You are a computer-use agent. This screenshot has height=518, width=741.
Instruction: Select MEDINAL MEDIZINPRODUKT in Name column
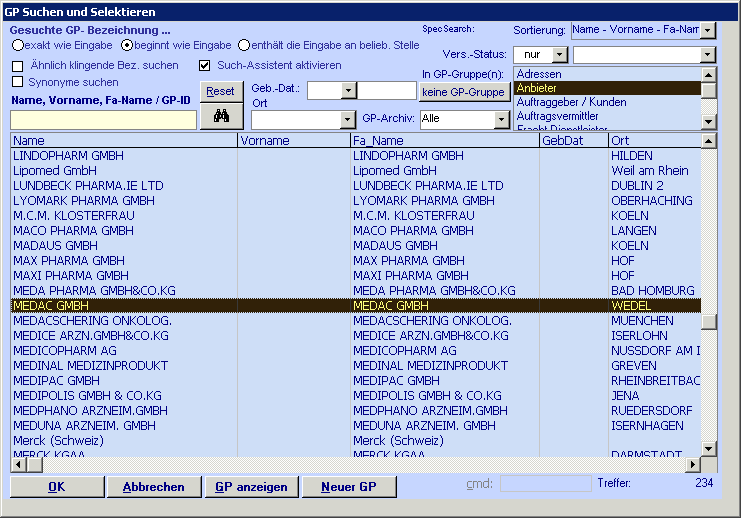click(x=124, y=366)
